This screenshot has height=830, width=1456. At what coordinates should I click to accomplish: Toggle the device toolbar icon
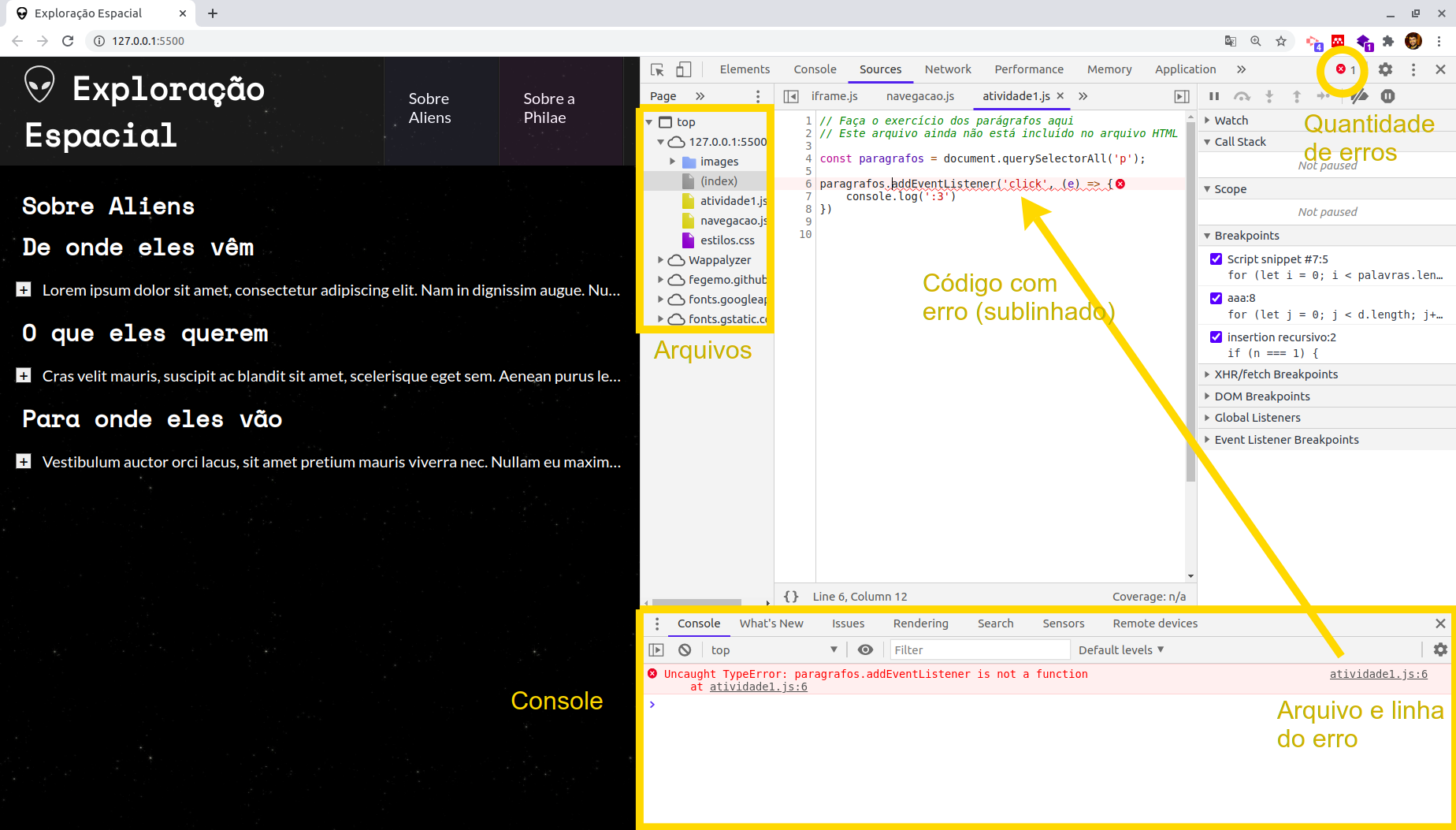(684, 69)
